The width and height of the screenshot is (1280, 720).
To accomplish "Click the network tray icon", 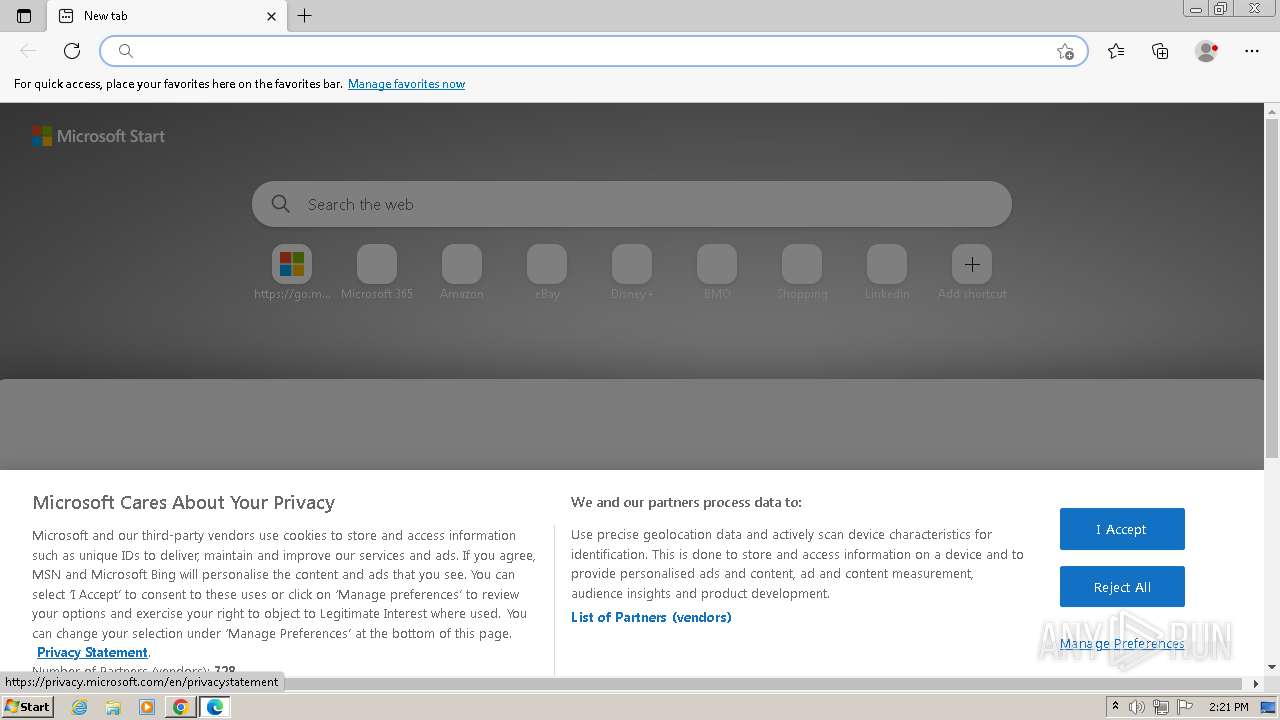I will pos(1160,707).
